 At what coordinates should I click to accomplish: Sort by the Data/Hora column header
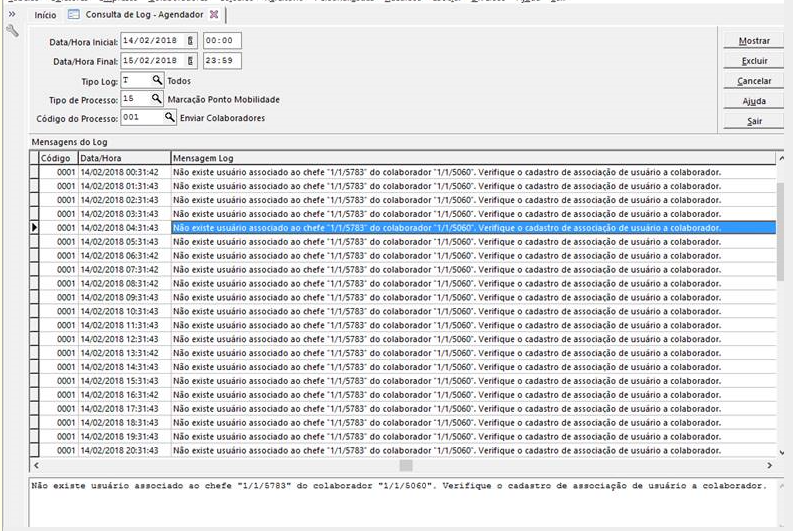(122, 158)
